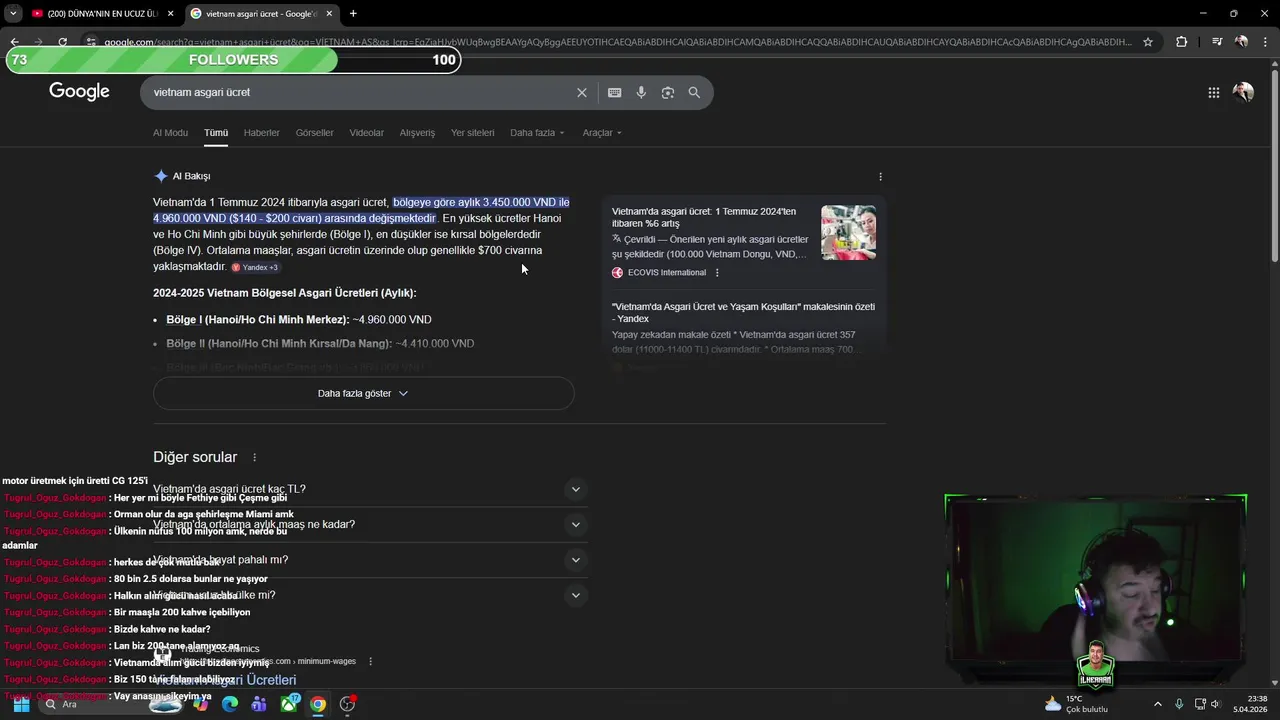Reload the current page
Screen dimensions: 1280x720
click(x=62, y=42)
